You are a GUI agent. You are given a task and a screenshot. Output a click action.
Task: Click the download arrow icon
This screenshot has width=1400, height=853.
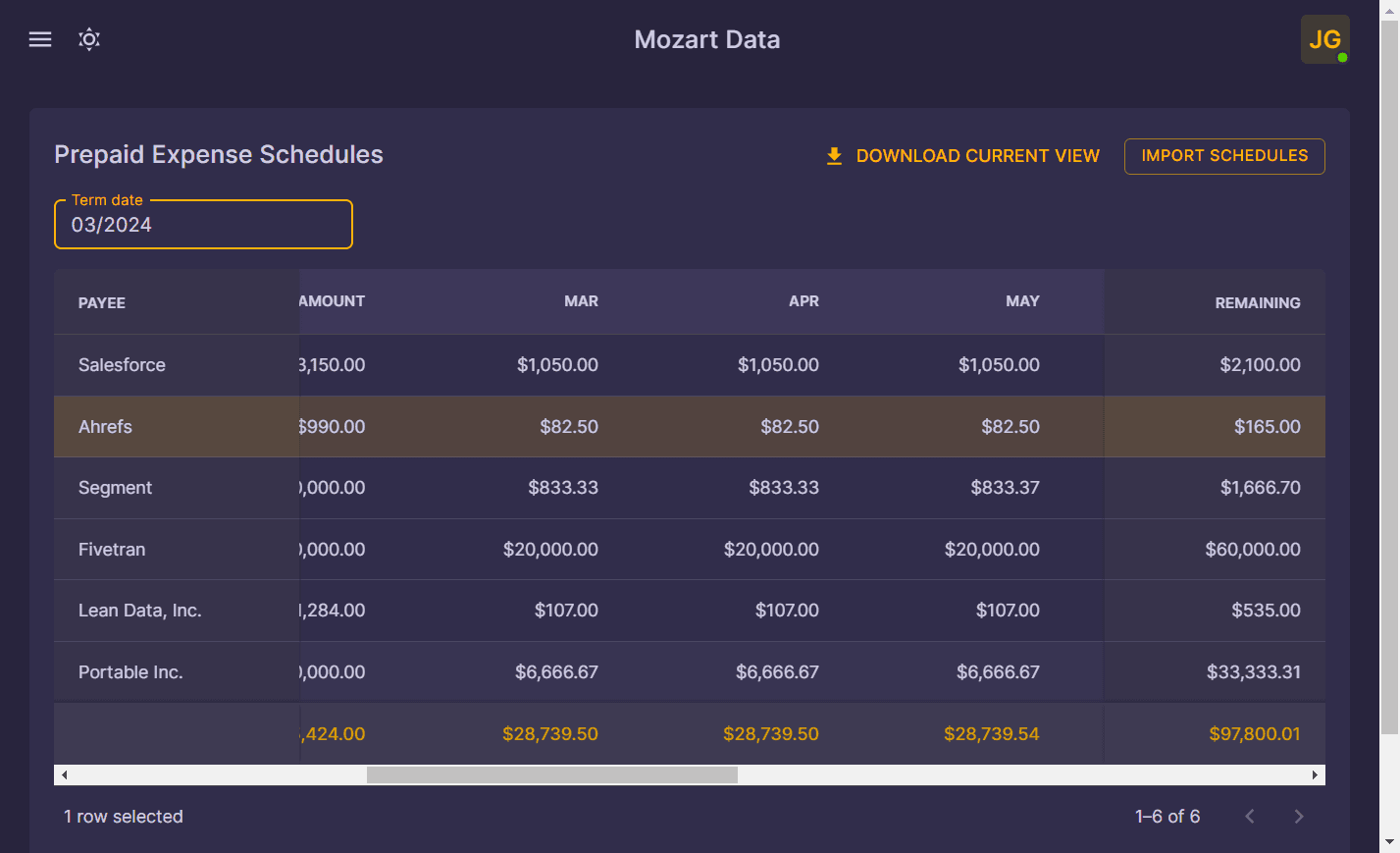point(834,155)
